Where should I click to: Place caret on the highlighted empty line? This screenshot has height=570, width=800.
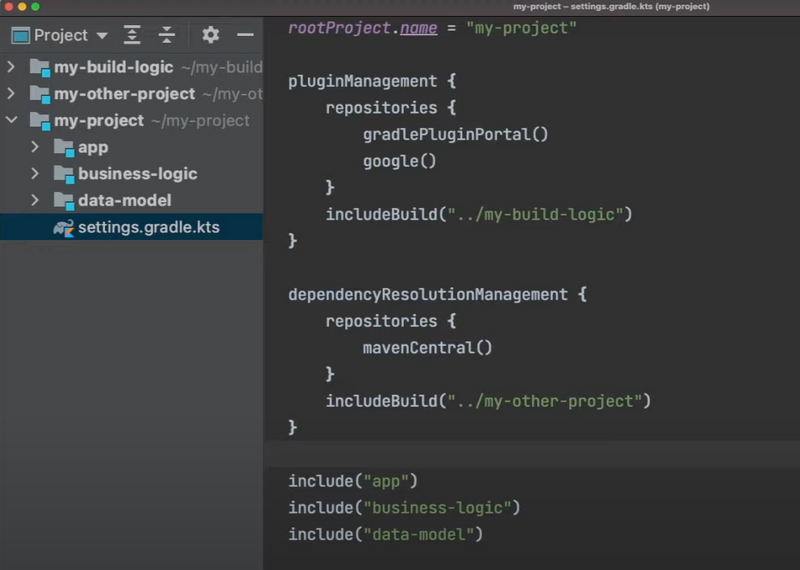point(533,454)
